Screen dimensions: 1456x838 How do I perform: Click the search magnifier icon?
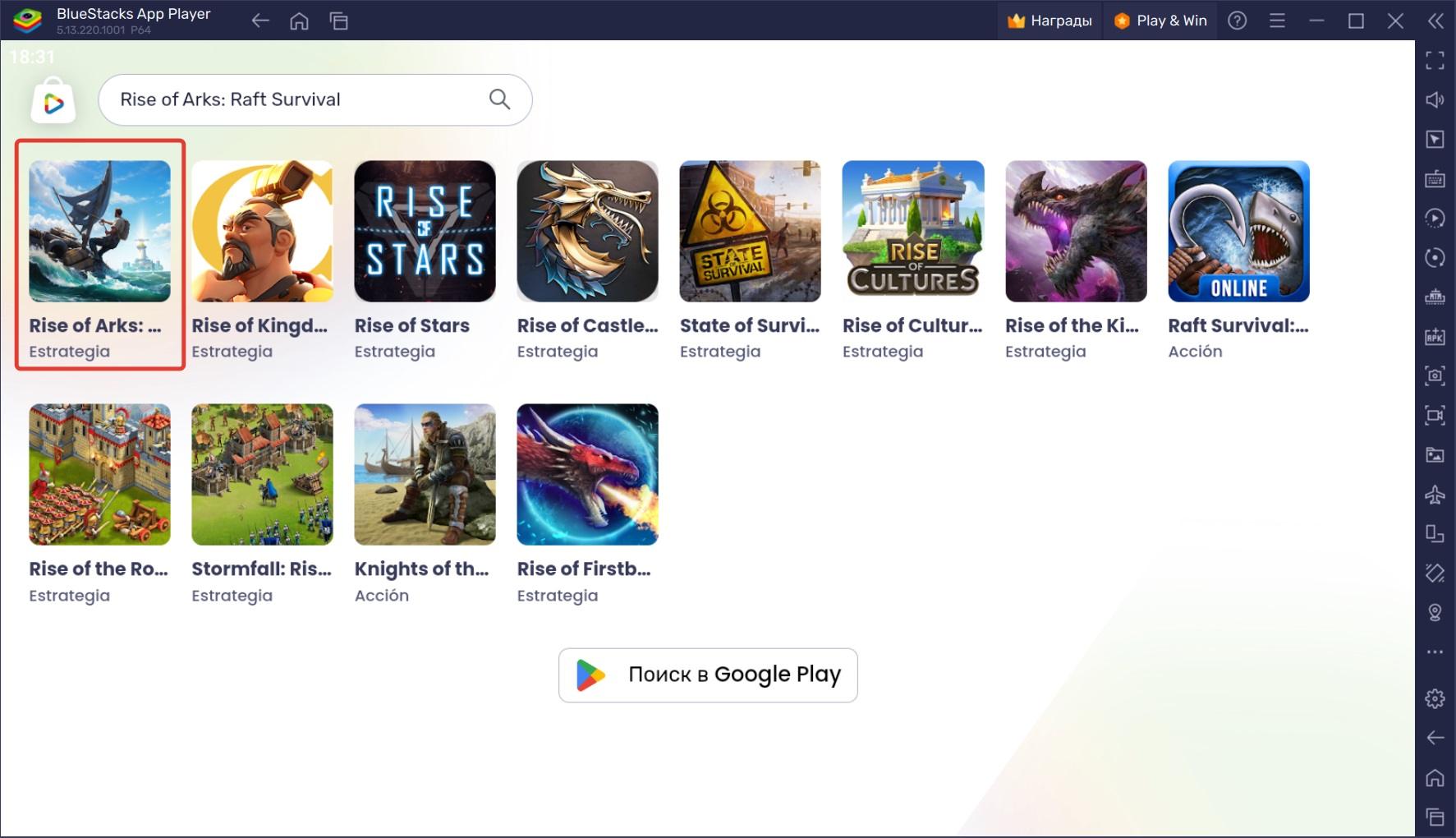[499, 99]
